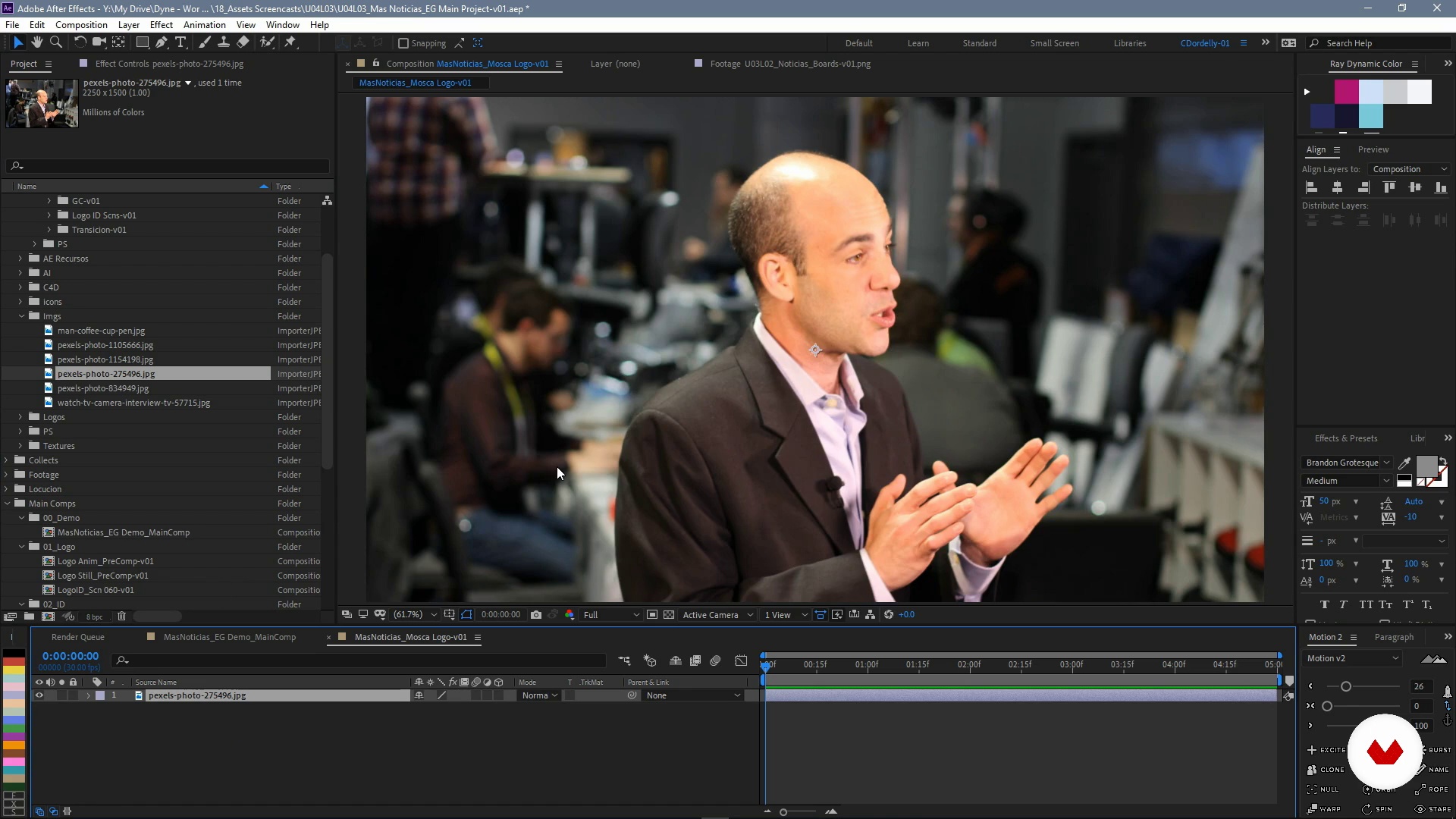Adjust the first Motion v2 slider valued 26
Viewport: 1456px width, 819px height.
(1346, 686)
